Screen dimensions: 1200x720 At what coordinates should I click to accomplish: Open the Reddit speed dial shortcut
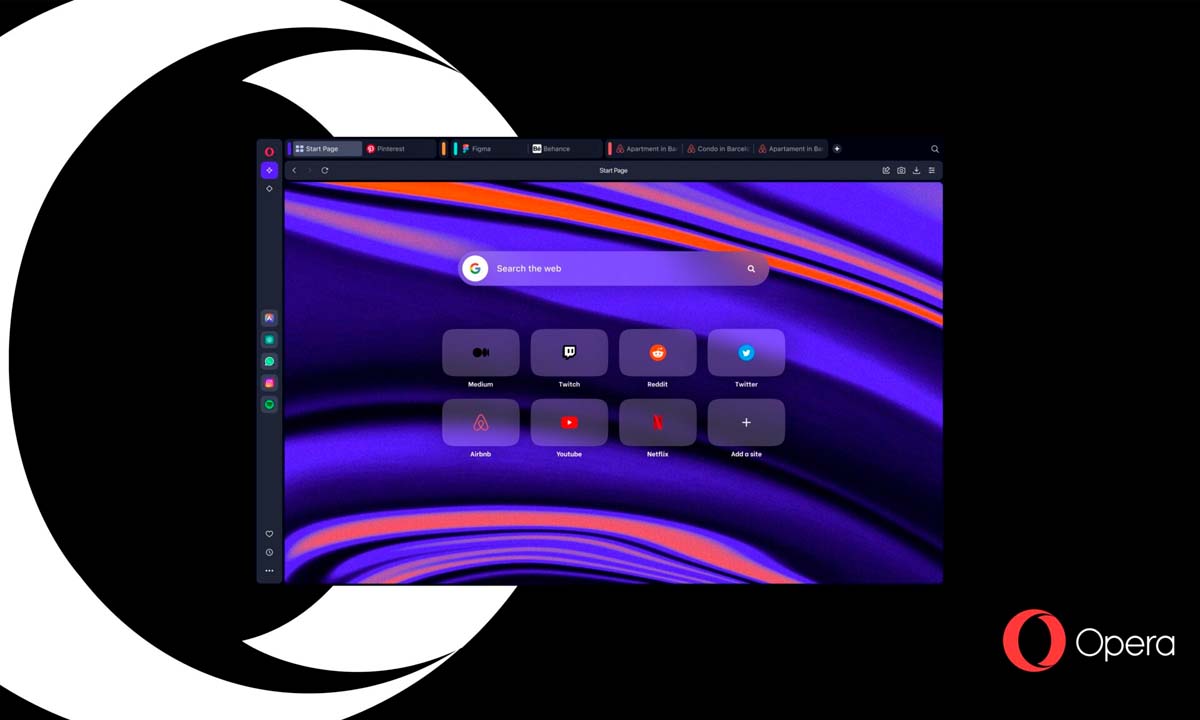pos(657,352)
